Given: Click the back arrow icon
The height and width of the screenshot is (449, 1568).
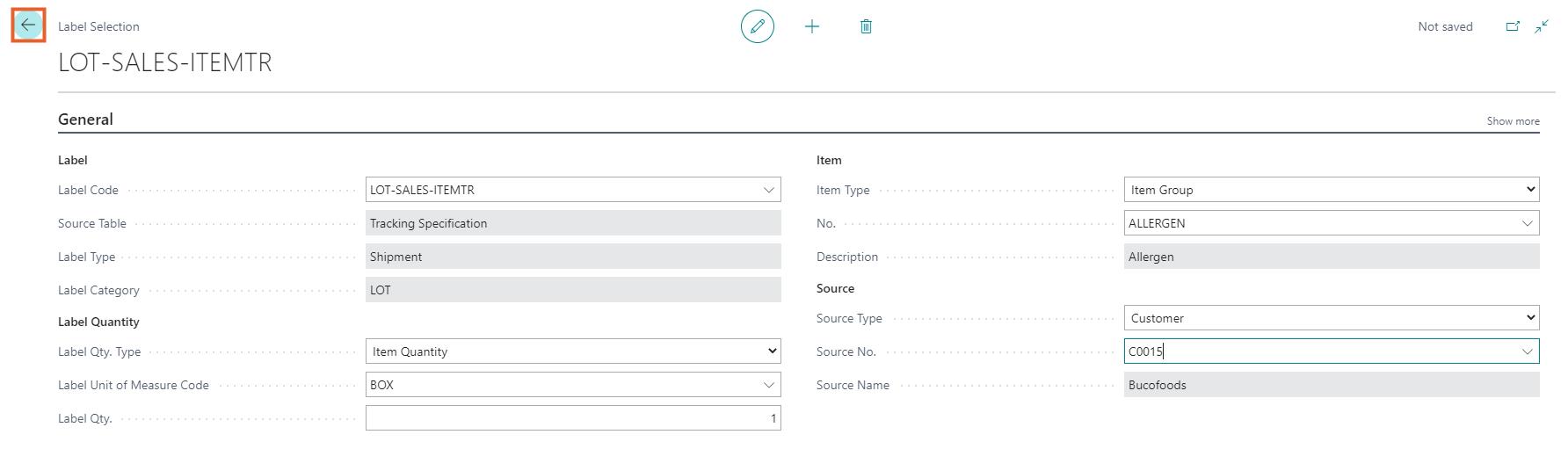Looking at the screenshot, I should (28, 25).
